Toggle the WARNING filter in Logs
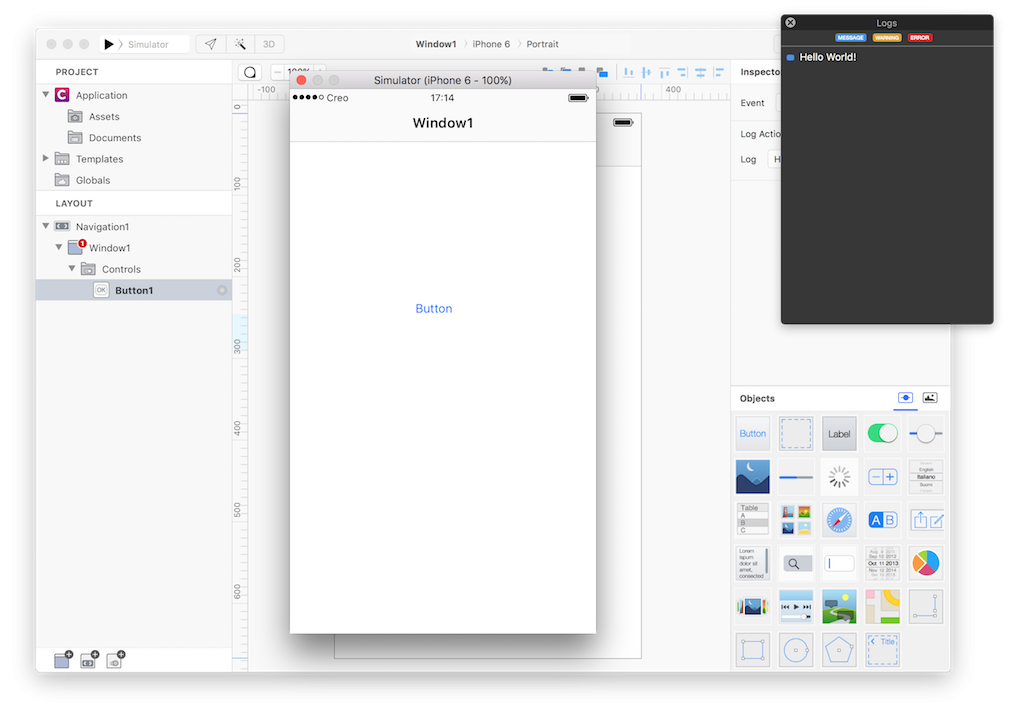1024x712 pixels. (x=887, y=38)
